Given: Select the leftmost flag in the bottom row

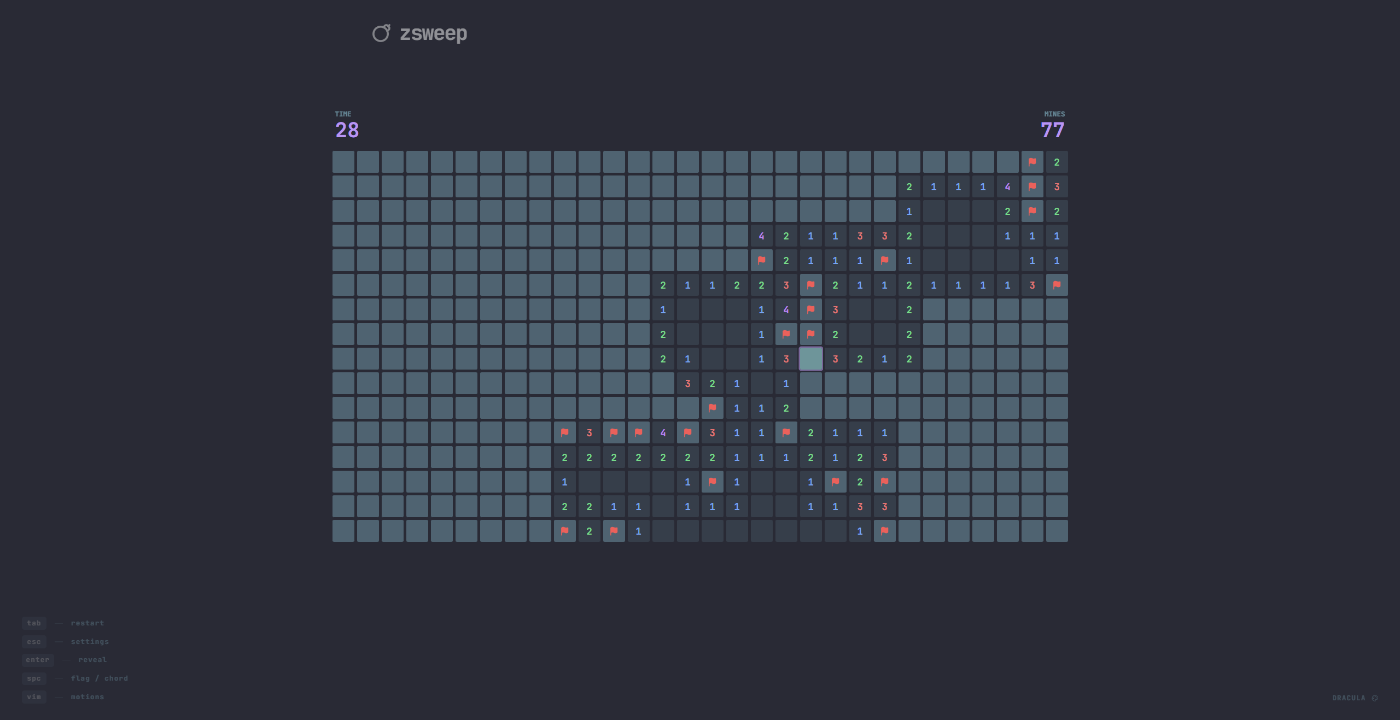Looking at the screenshot, I should point(565,531).
